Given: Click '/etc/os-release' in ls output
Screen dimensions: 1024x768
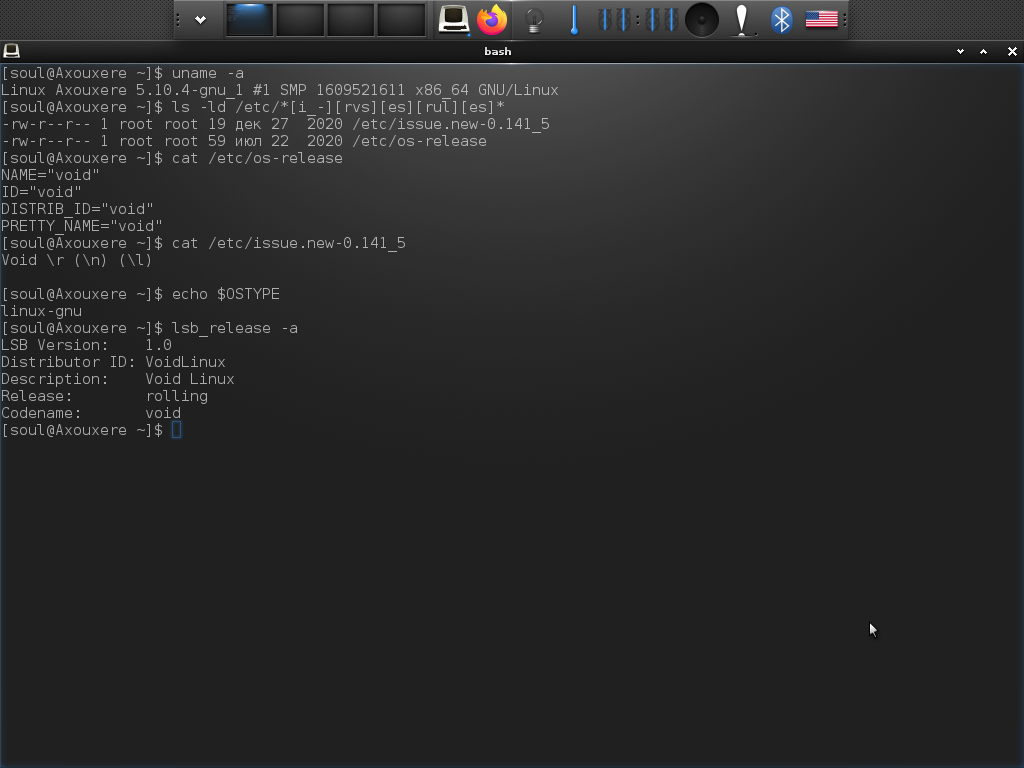Looking at the screenshot, I should (x=419, y=141).
